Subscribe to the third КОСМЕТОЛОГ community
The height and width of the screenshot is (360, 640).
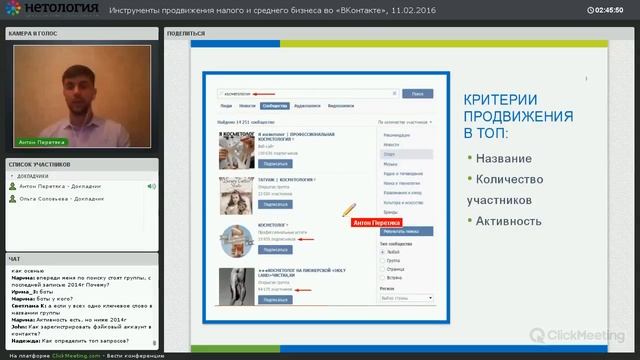click(x=275, y=249)
